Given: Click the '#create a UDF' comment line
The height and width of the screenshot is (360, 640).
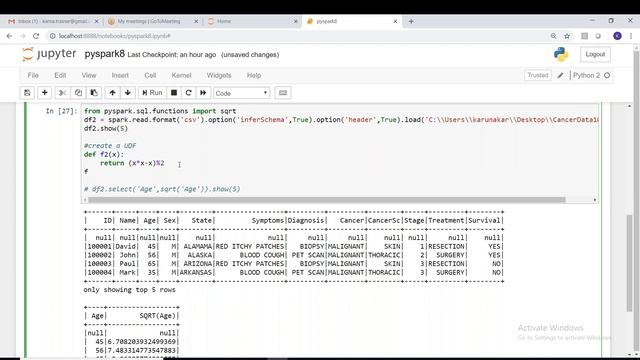Looking at the screenshot, I should pos(110,146).
